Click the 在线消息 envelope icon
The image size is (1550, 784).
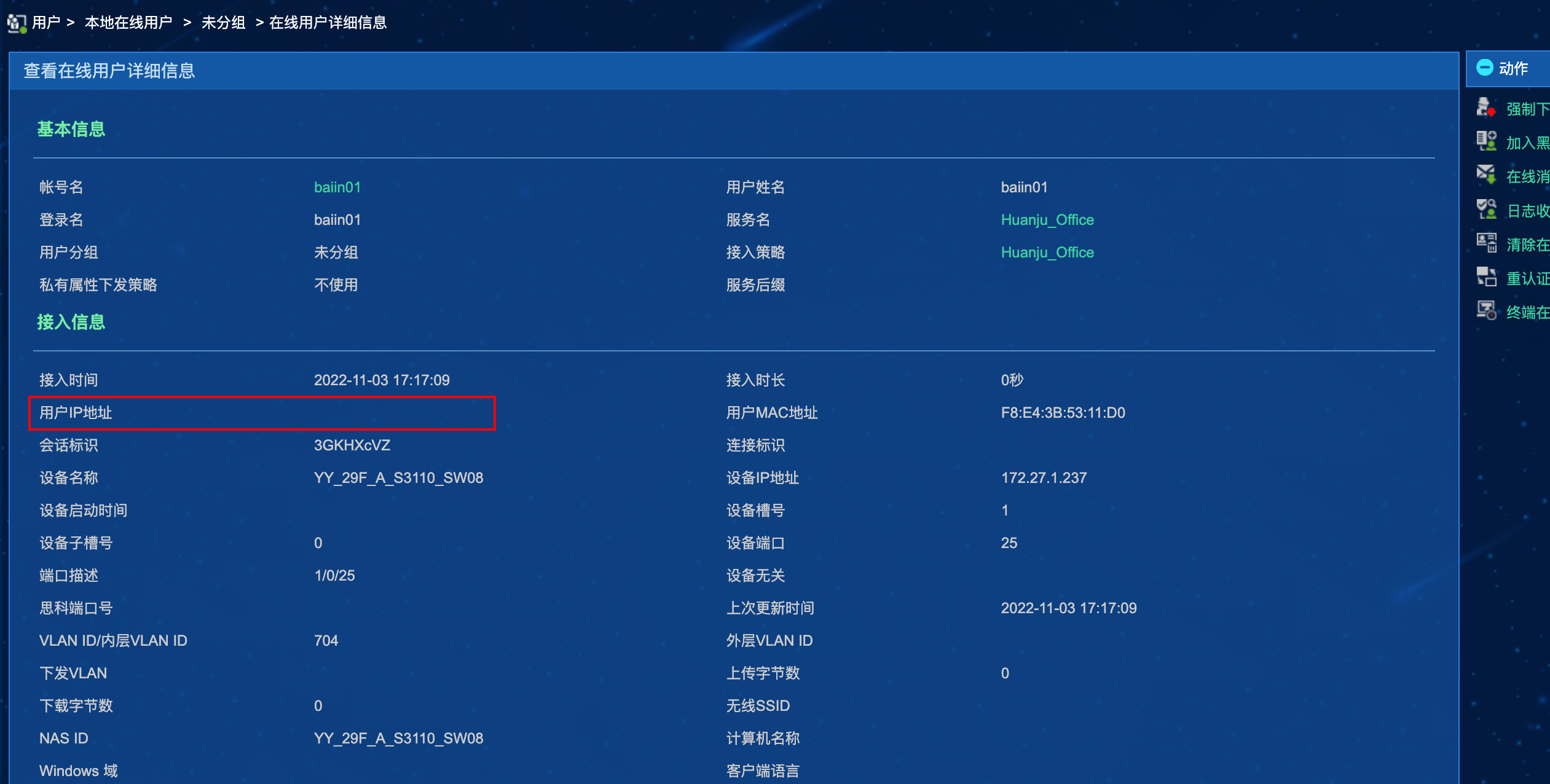1486,176
